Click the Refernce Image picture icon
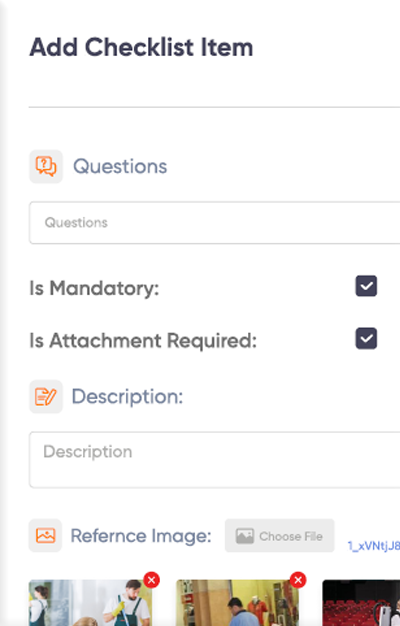This screenshot has width=400, height=626. coord(46,535)
